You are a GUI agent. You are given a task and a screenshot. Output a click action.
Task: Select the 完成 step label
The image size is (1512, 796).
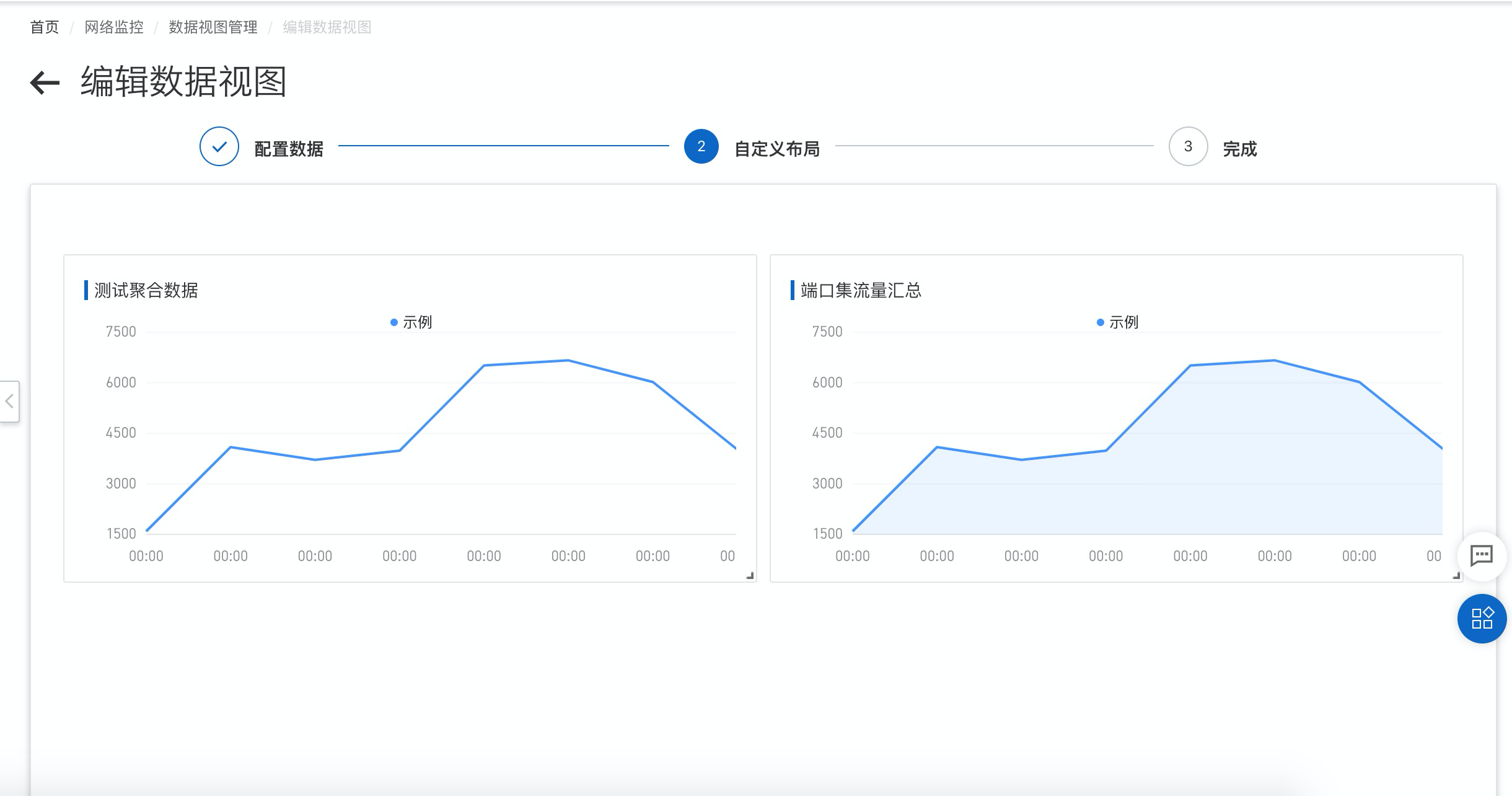[1240, 149]
